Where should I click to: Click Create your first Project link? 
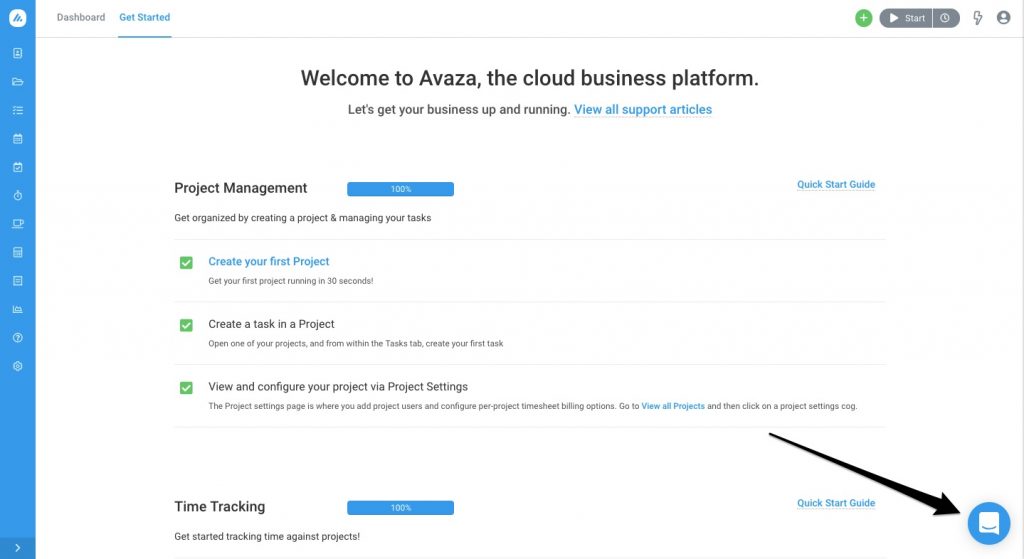268,261
